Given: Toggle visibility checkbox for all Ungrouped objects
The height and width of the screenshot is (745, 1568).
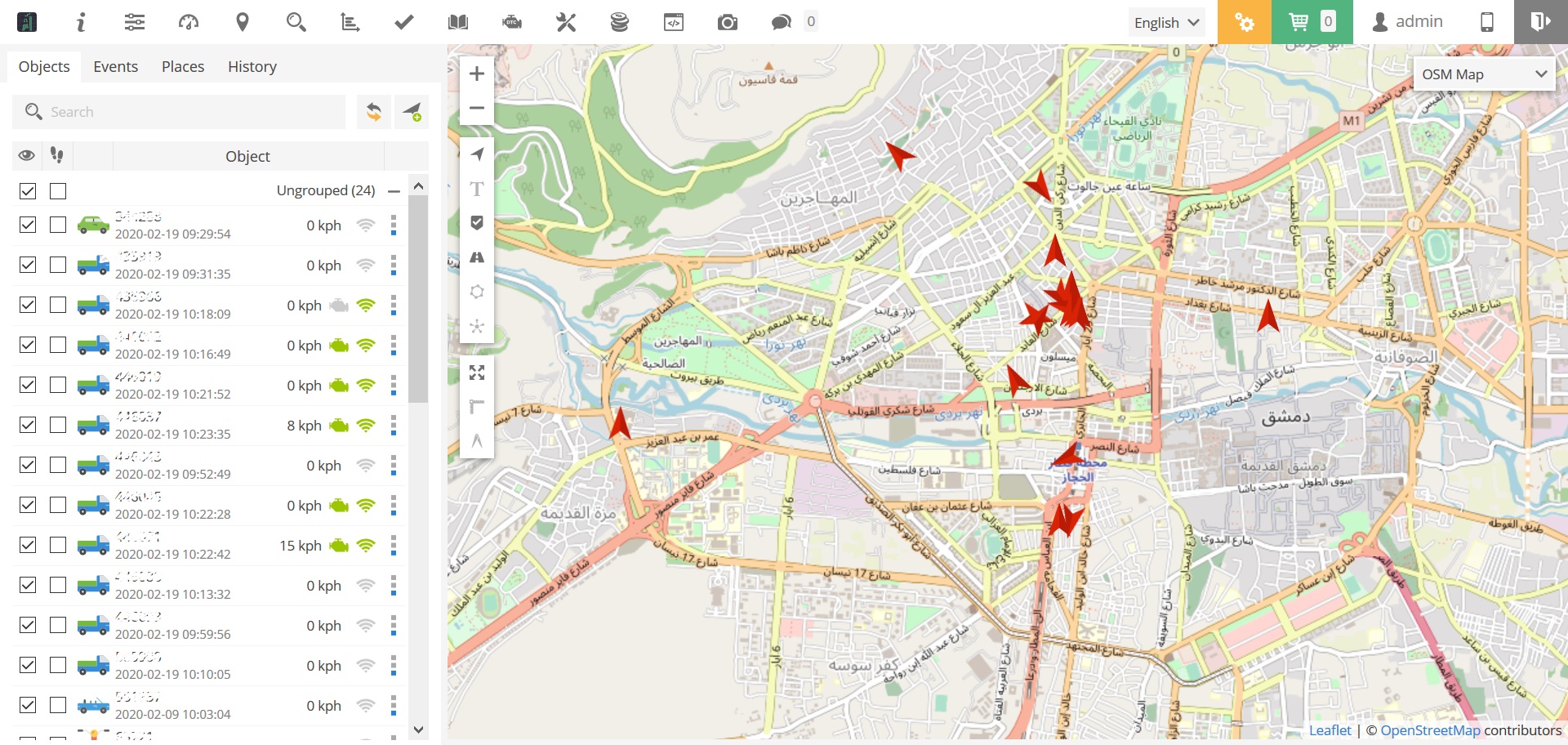Looking at the screenshot, I should 28,191.
